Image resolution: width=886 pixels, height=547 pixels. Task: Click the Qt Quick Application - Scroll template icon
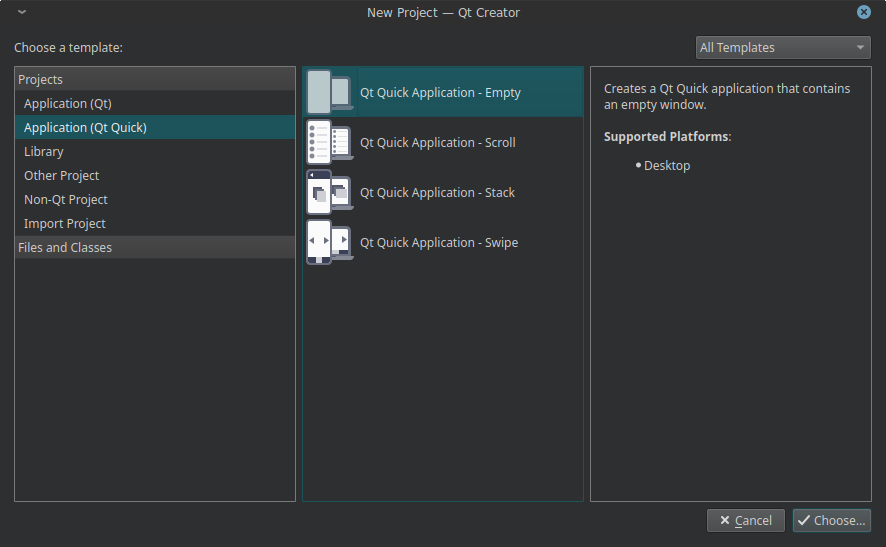click(x=330, y=142)
